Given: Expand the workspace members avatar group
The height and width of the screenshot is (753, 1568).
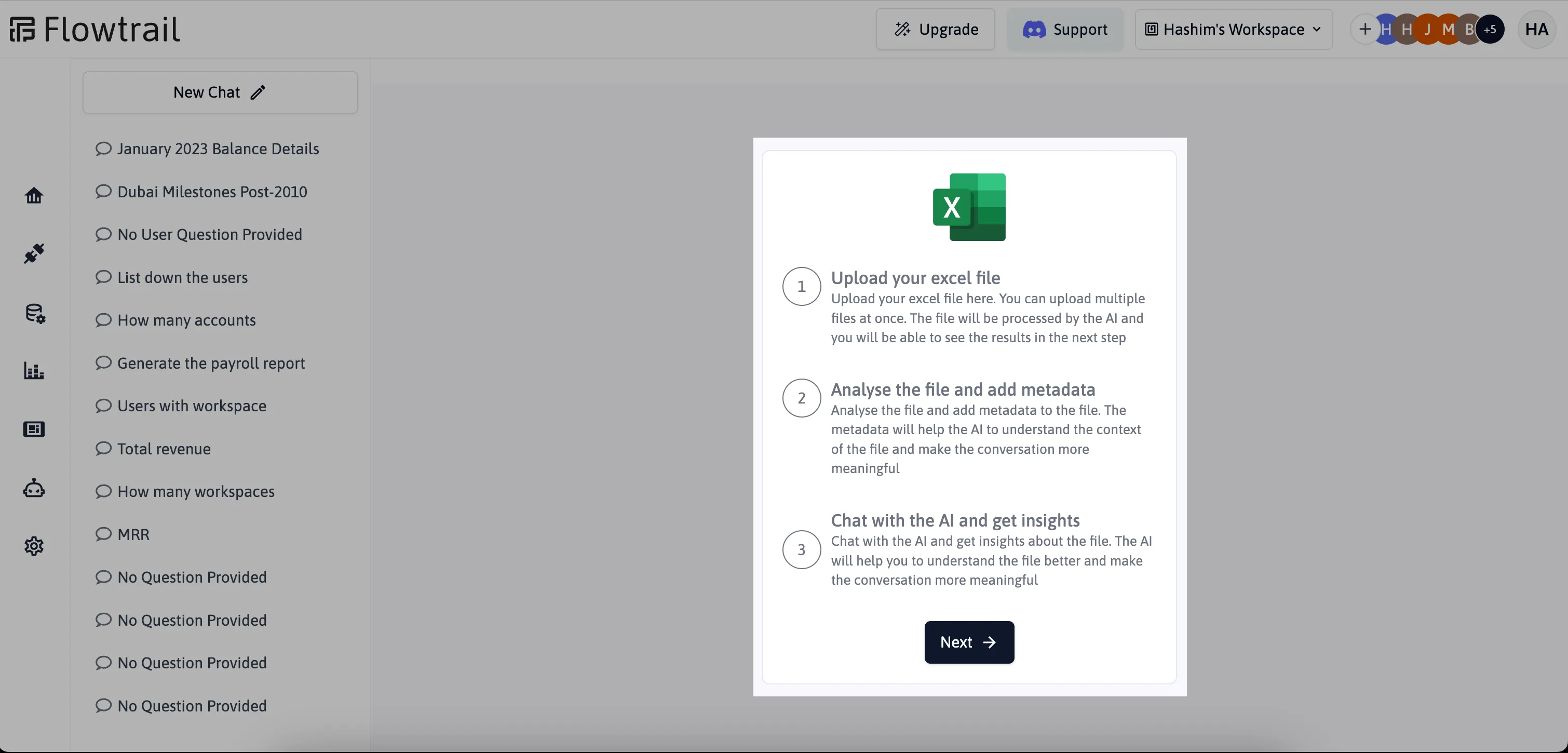Looking at the screenshot, I should tap(1489, 28).
